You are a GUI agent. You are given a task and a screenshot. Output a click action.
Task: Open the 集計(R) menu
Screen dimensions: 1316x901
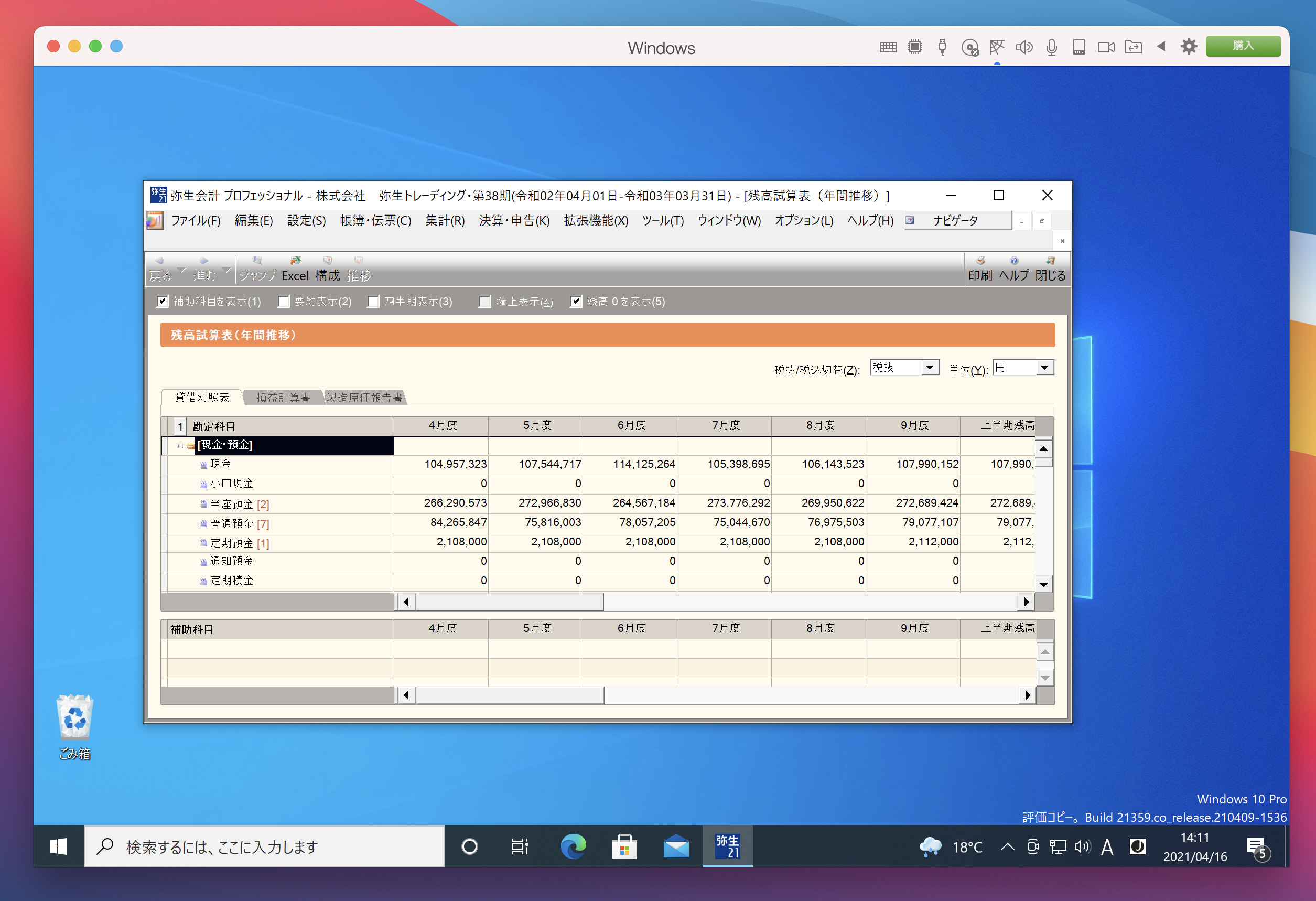coord(445,220)
